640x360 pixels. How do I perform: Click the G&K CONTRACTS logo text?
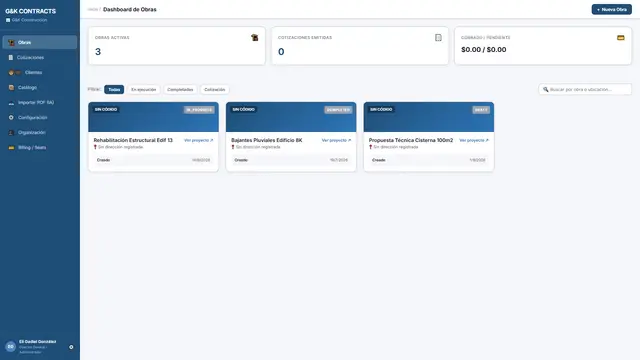pyautogui.click(x=31, y=11)
